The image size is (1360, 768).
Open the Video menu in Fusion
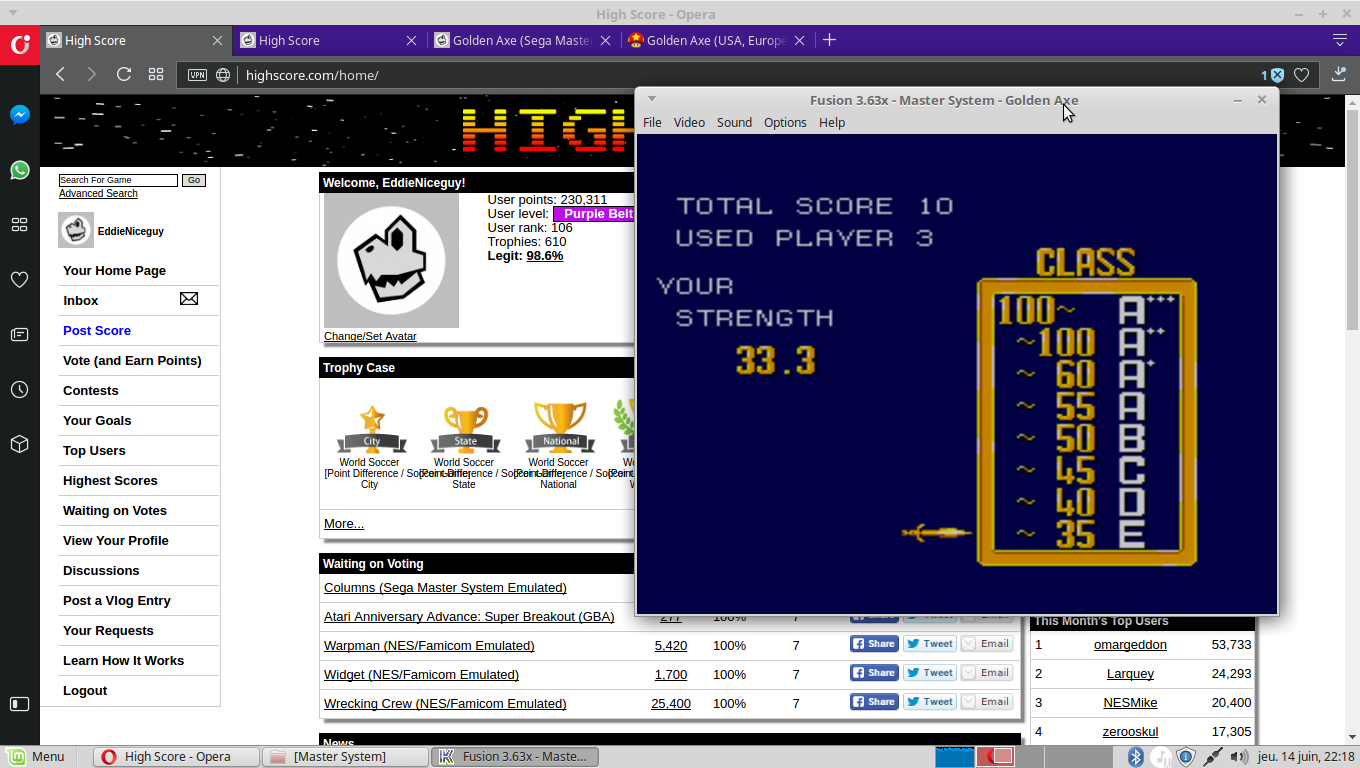point(689,122)
